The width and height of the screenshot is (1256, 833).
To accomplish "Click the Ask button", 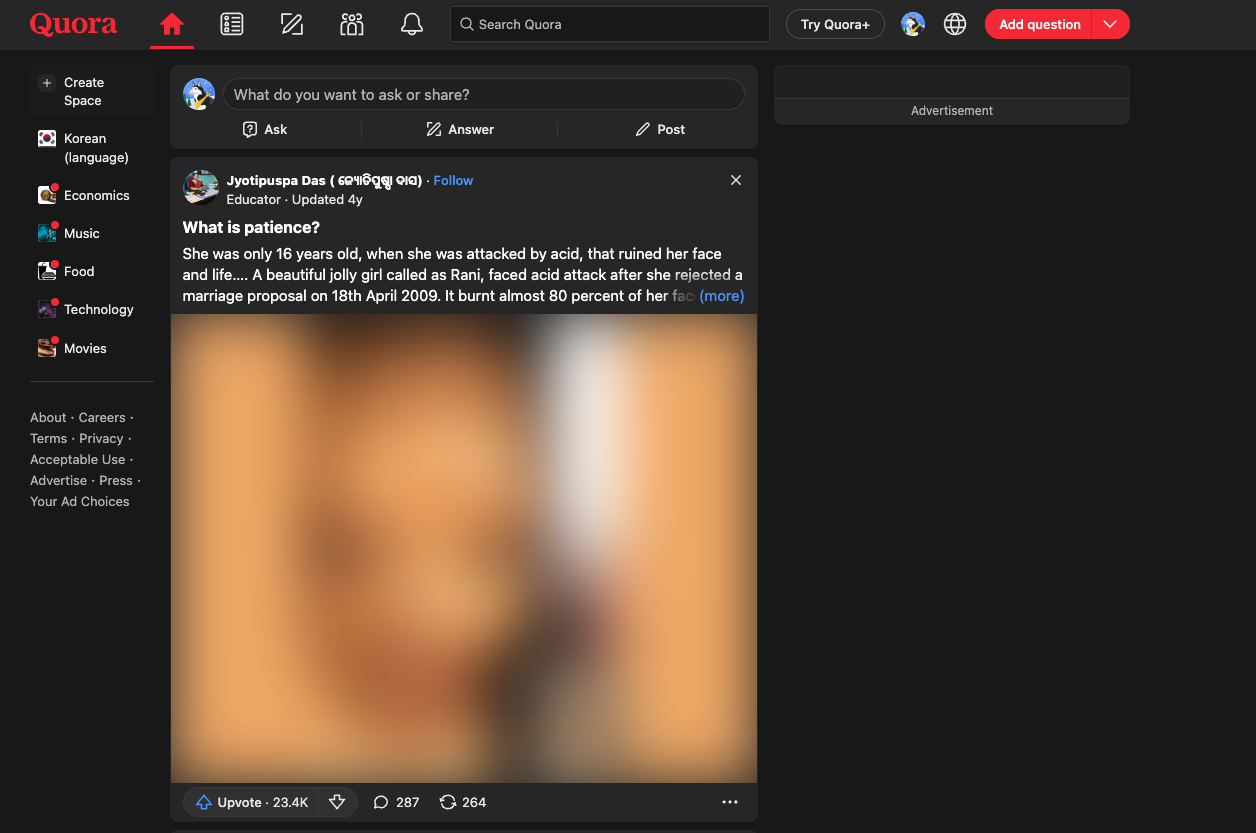I will [x=265, y=129].
